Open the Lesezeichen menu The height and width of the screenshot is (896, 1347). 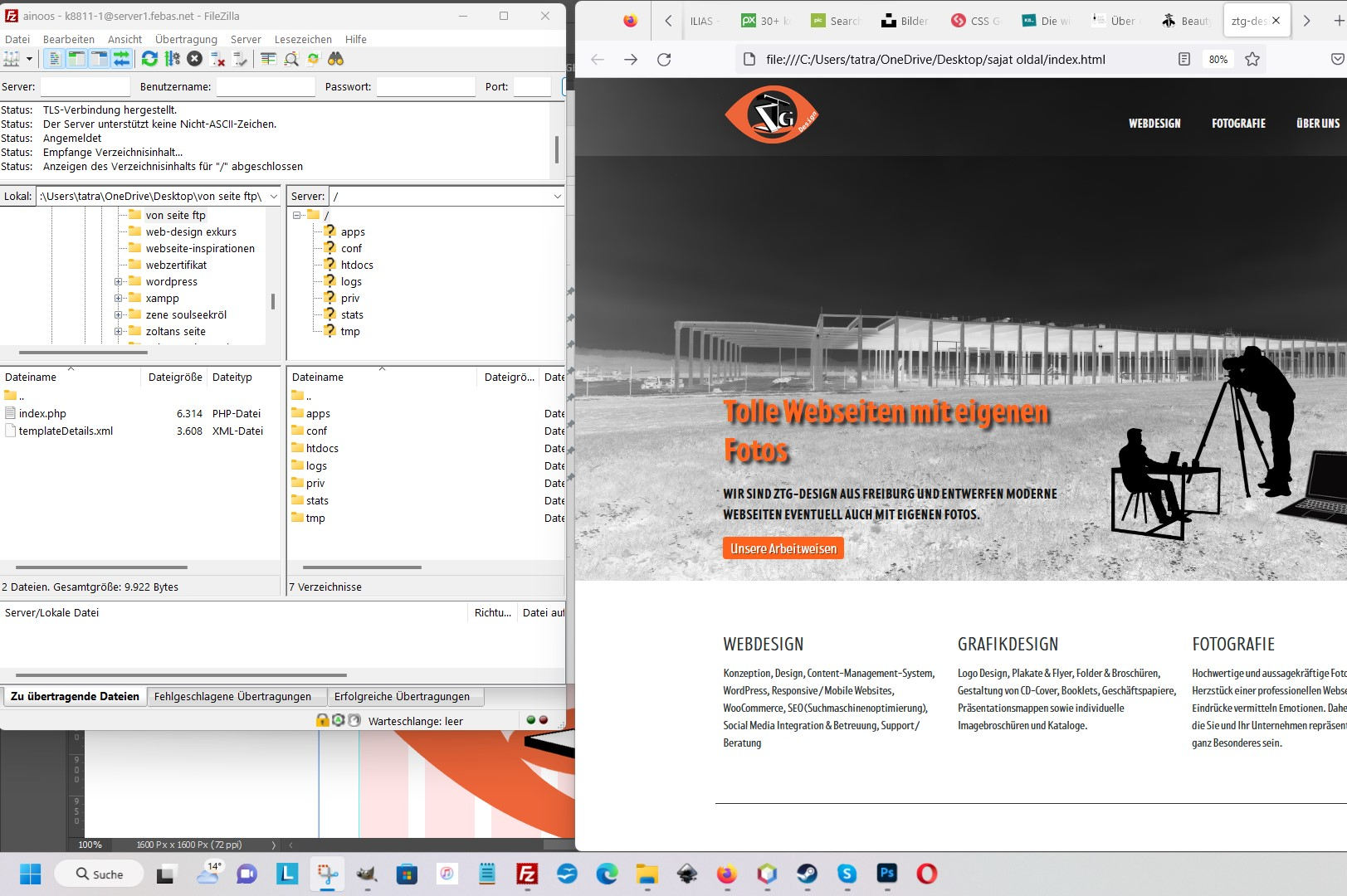[303, 39]
